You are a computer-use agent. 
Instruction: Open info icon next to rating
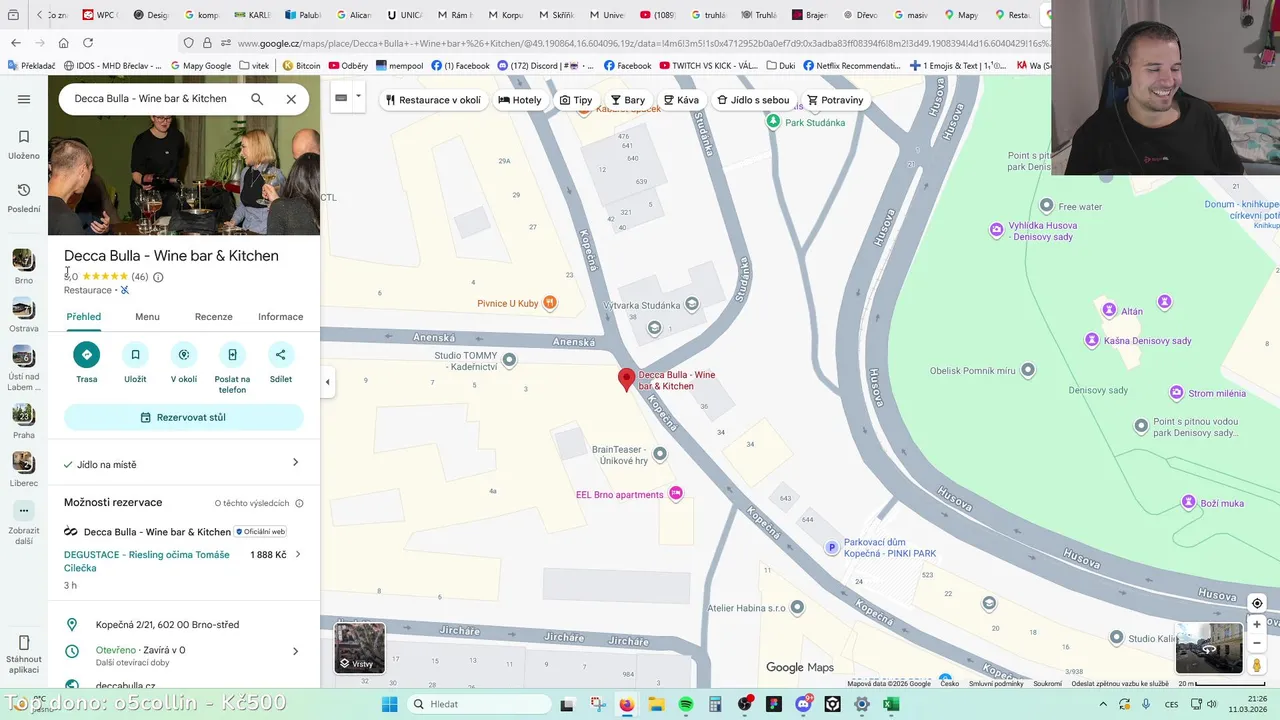click(158, 277)
